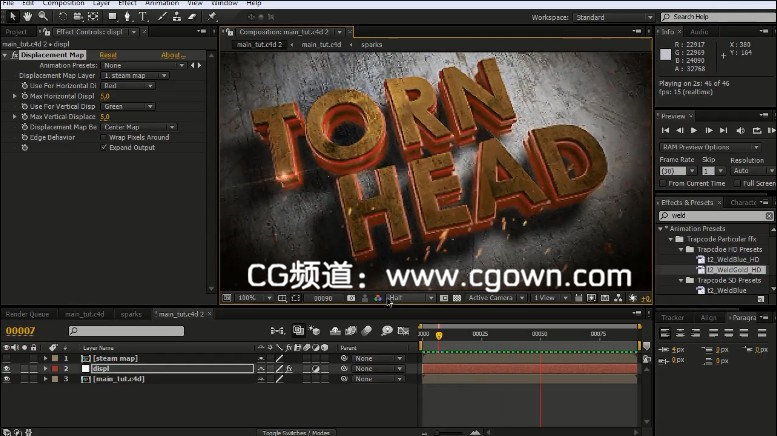Screen dimensions: 777x436
Task: Open Displacement Map Layer dropdown
Action: [134, 75]
